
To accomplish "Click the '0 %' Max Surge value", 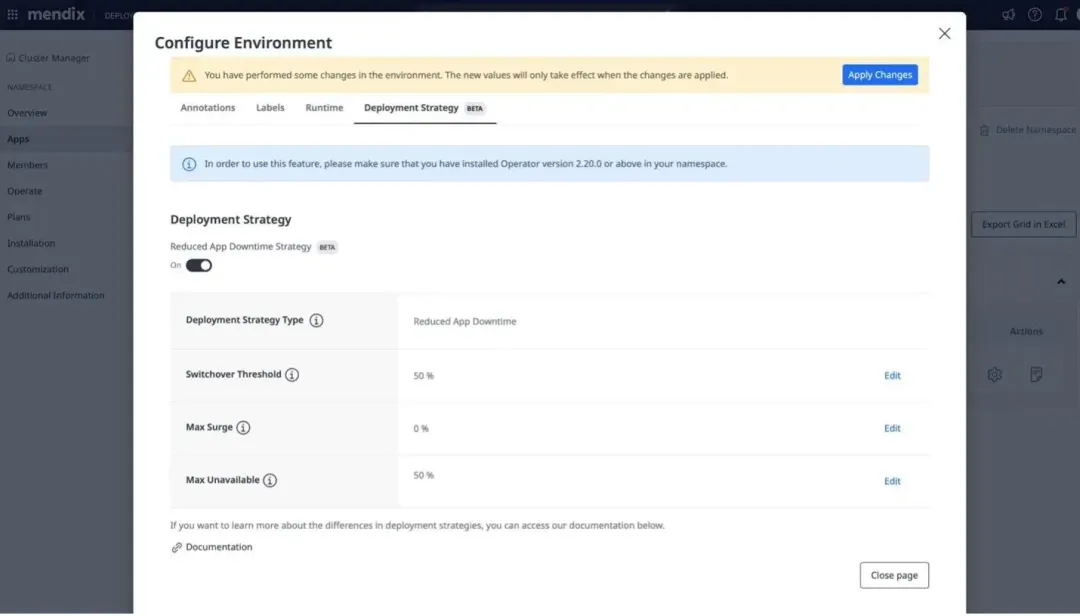I will tap(421, 429).
